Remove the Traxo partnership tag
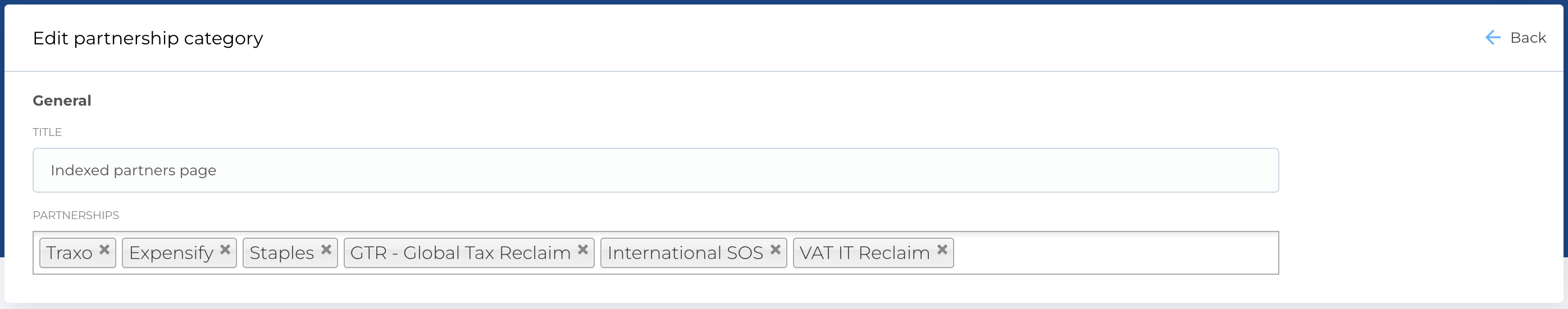The width and height of the screenshot is (1568, 309). point(104,250)
